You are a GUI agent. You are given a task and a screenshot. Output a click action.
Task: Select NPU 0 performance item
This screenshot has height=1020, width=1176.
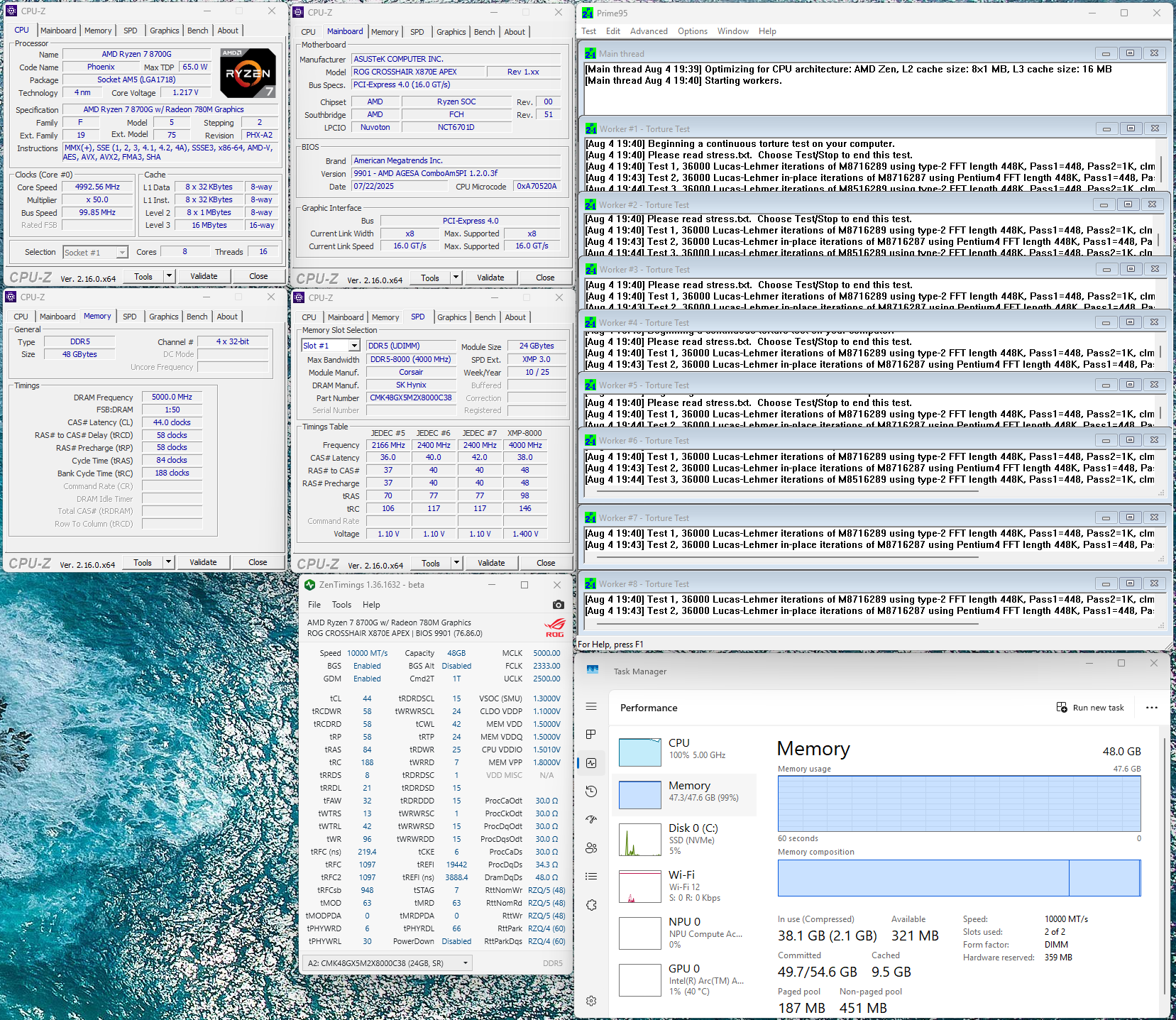click(x=684, y=933)
